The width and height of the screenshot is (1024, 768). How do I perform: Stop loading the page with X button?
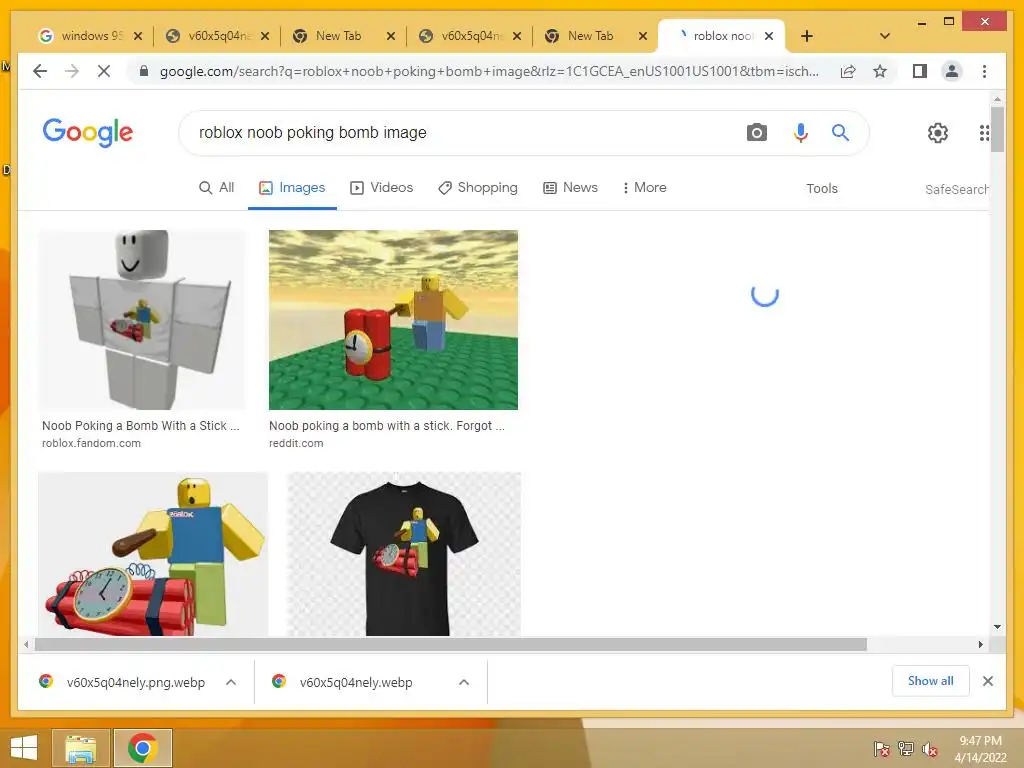pyautogui.click(x=104, y=71)
